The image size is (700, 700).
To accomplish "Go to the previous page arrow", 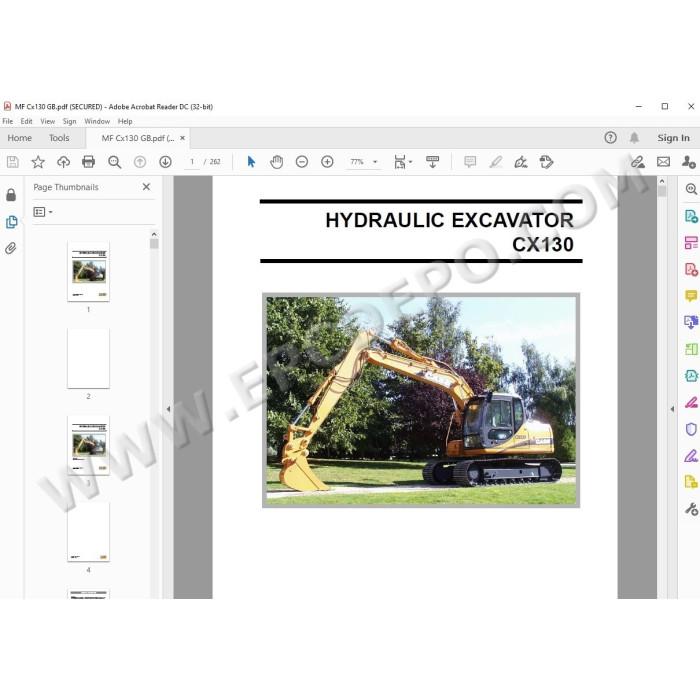I will coord(140,162).
